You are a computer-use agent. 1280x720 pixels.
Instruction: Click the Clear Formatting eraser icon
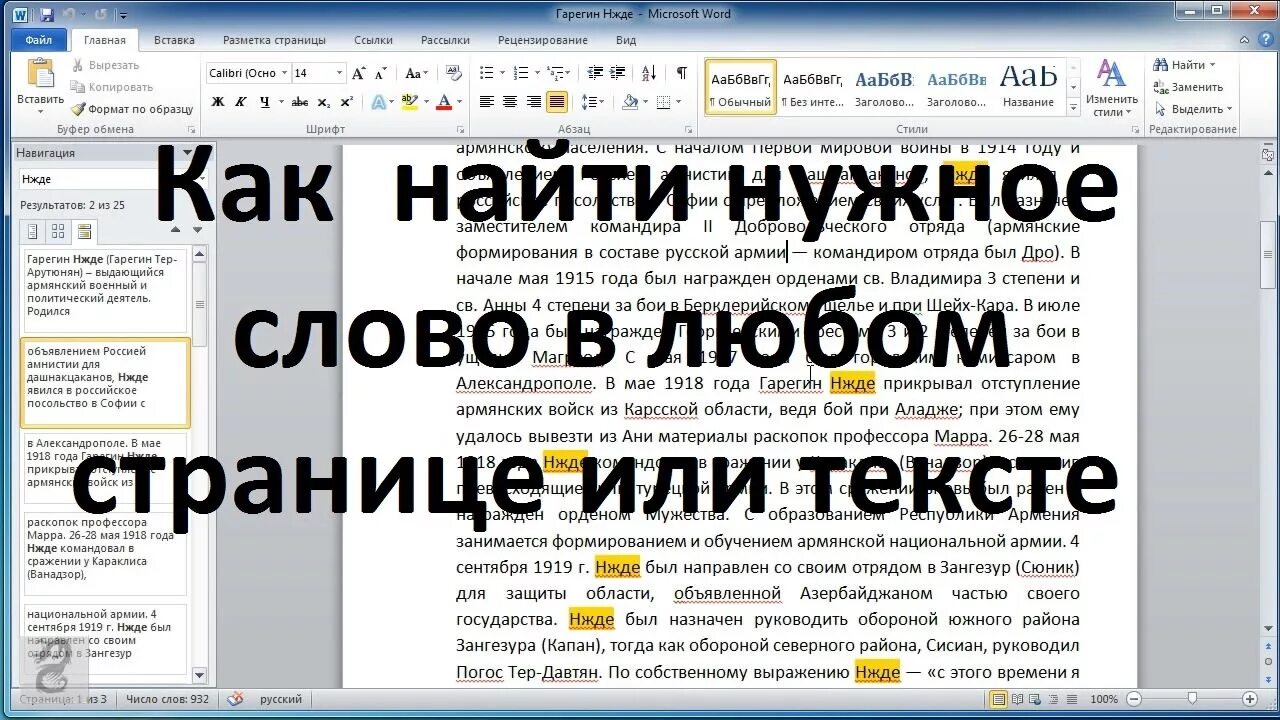pyautogui.click(x=453, y=73)
